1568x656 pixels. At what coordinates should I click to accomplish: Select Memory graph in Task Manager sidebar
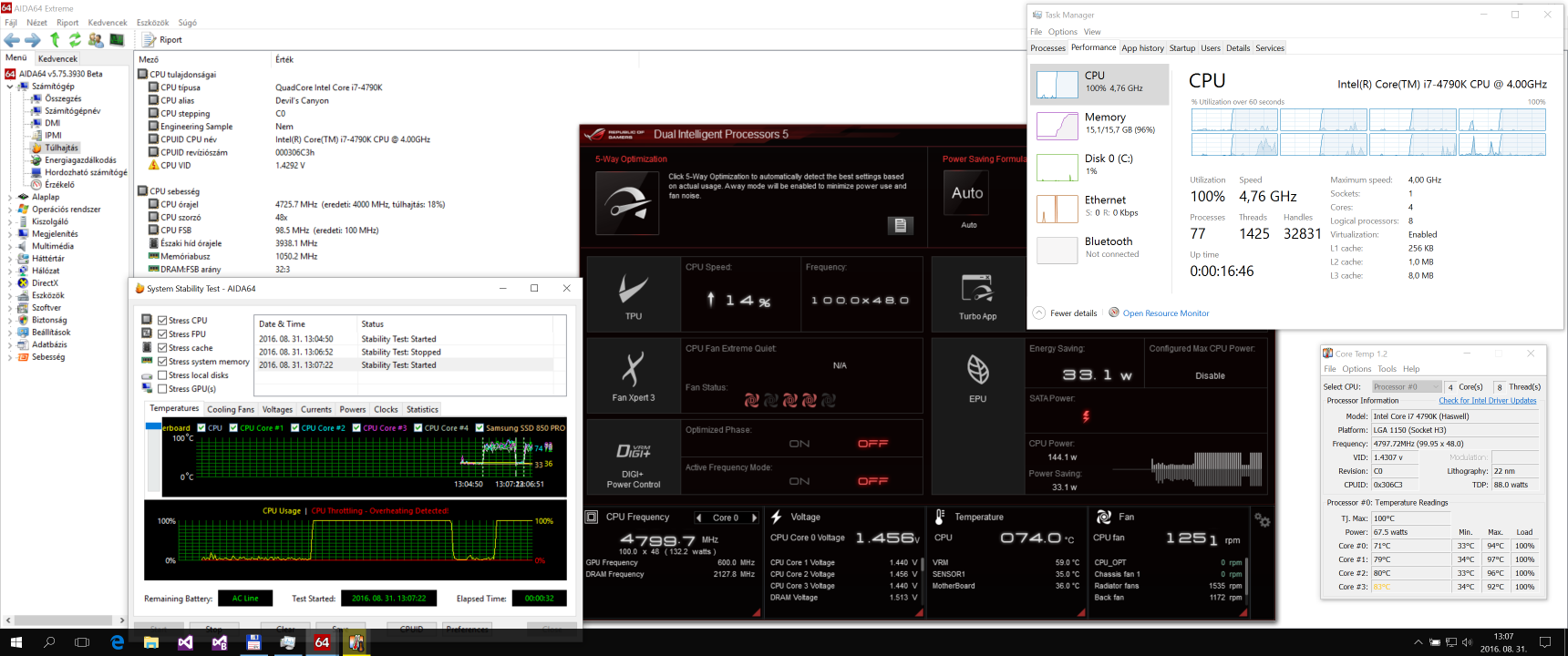click(x=1057, y=126)
